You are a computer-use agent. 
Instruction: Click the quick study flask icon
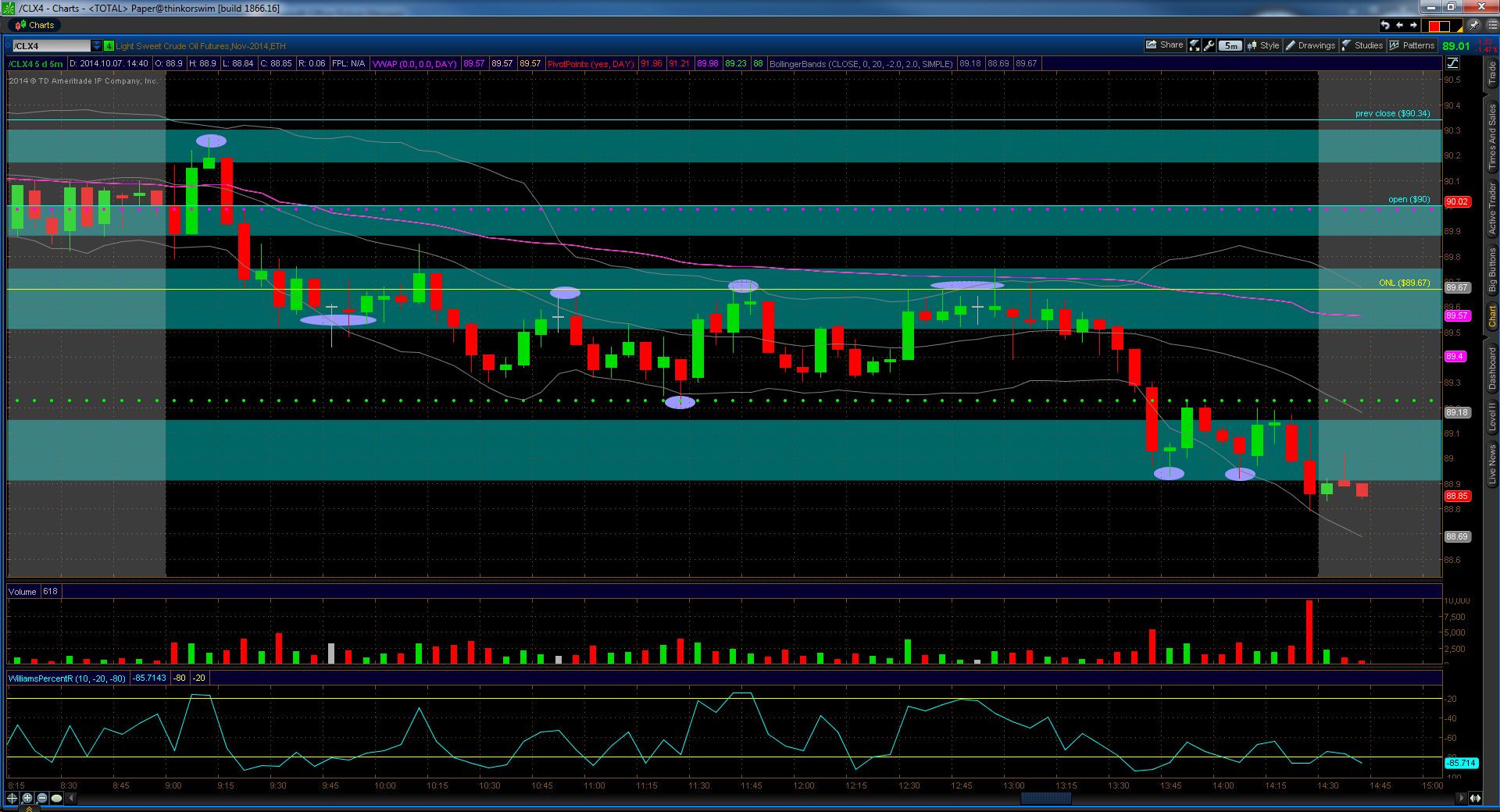(1195, 45)
